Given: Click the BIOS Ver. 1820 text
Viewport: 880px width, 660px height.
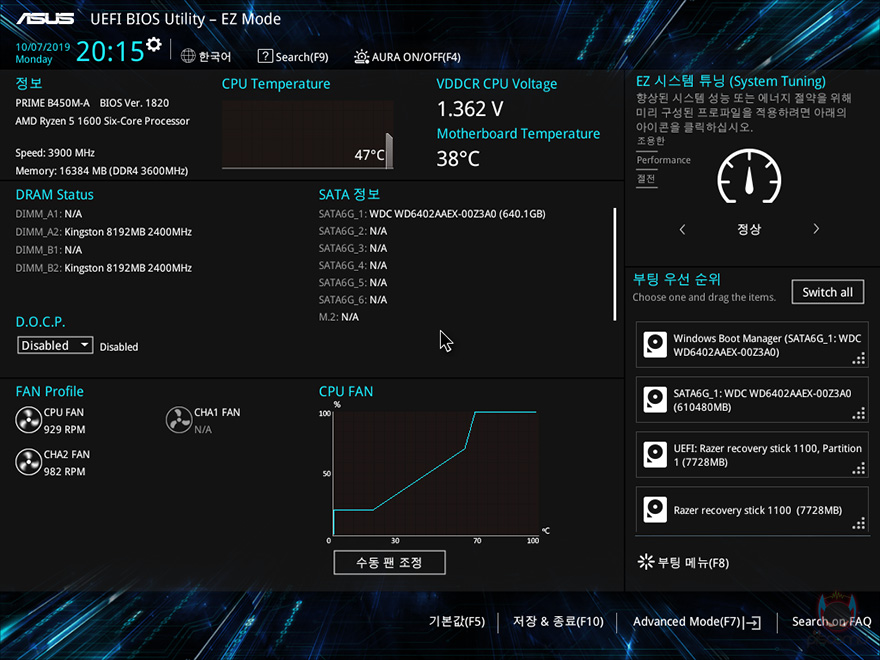Looking at the screenshot, I should click(134, 103).
